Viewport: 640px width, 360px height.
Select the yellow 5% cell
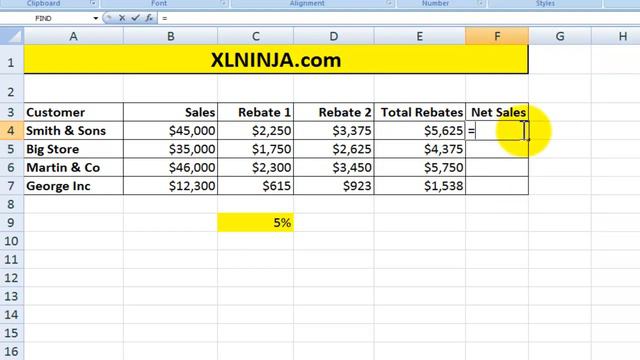[x=256, y=222]
